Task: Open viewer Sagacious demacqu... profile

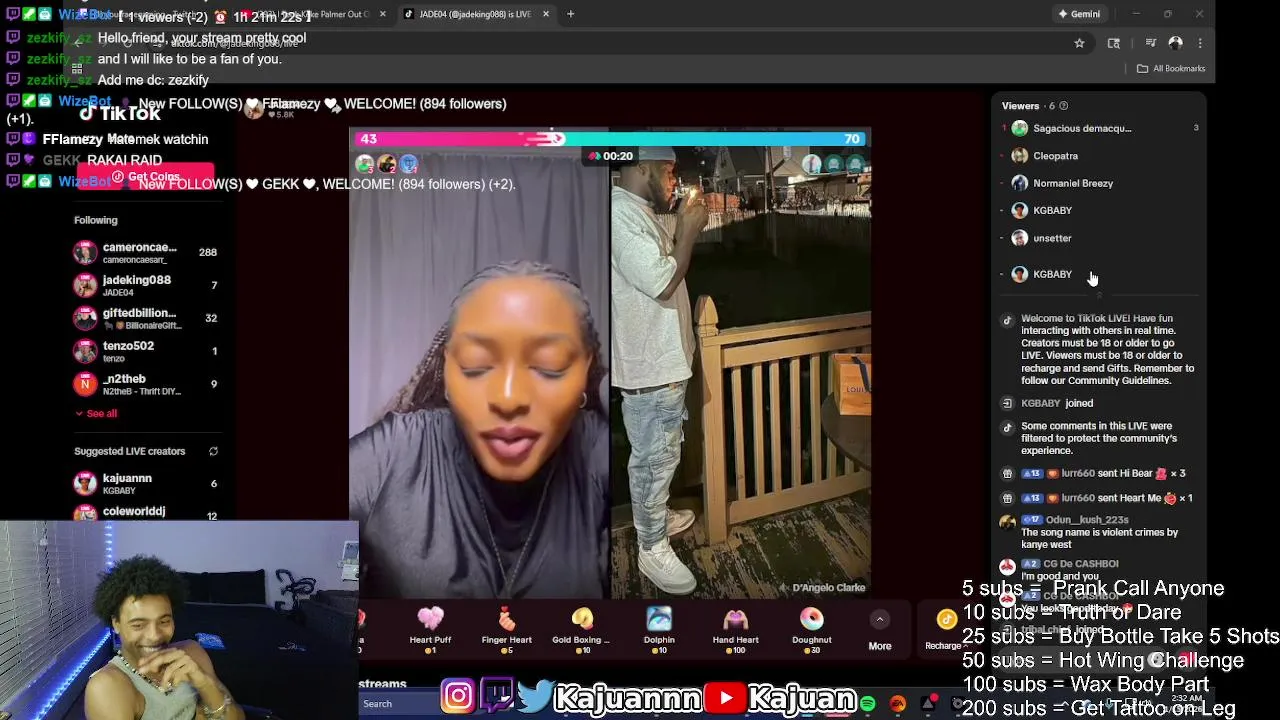Action: tap(1100, 128)
